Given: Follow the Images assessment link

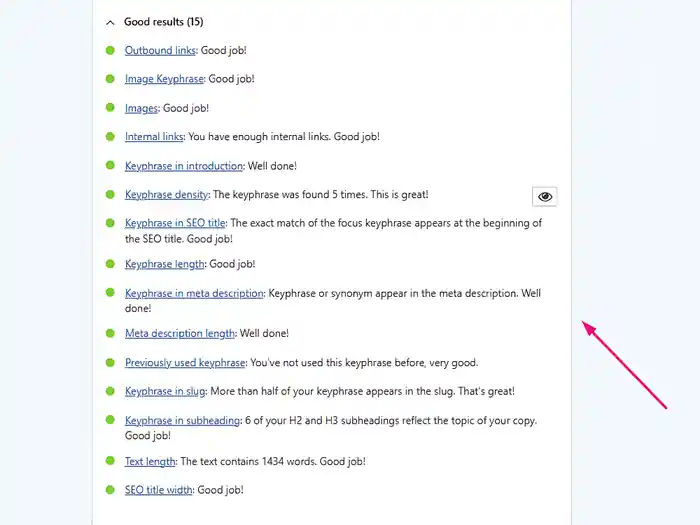Looking at the screenshot, I should click(141, 108).
